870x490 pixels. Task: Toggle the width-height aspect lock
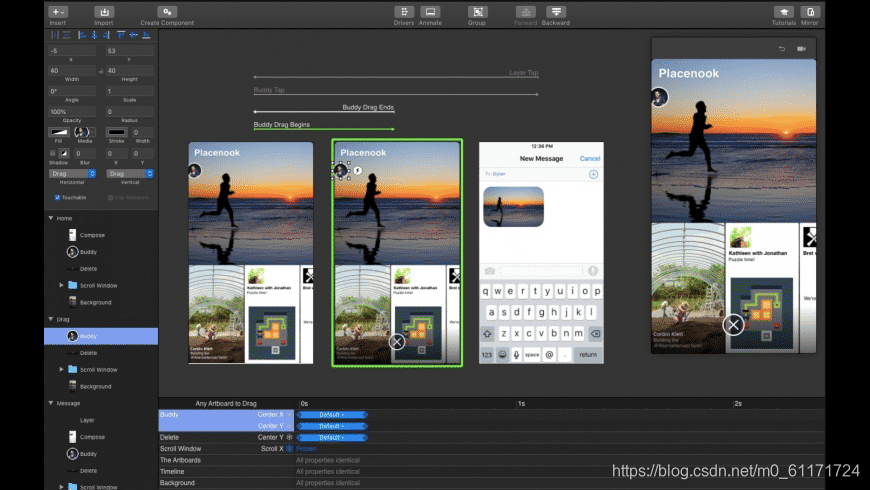click(x=101, y=71)
